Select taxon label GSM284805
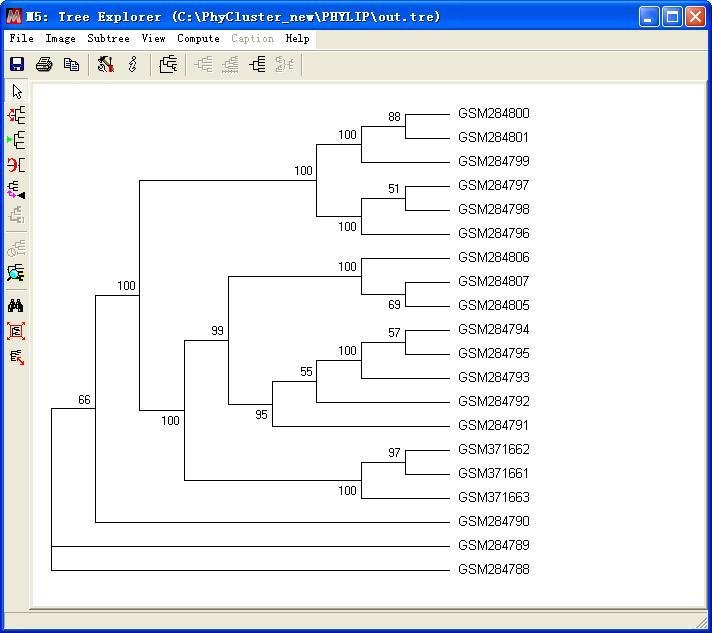712x633 pixels. 494,305
